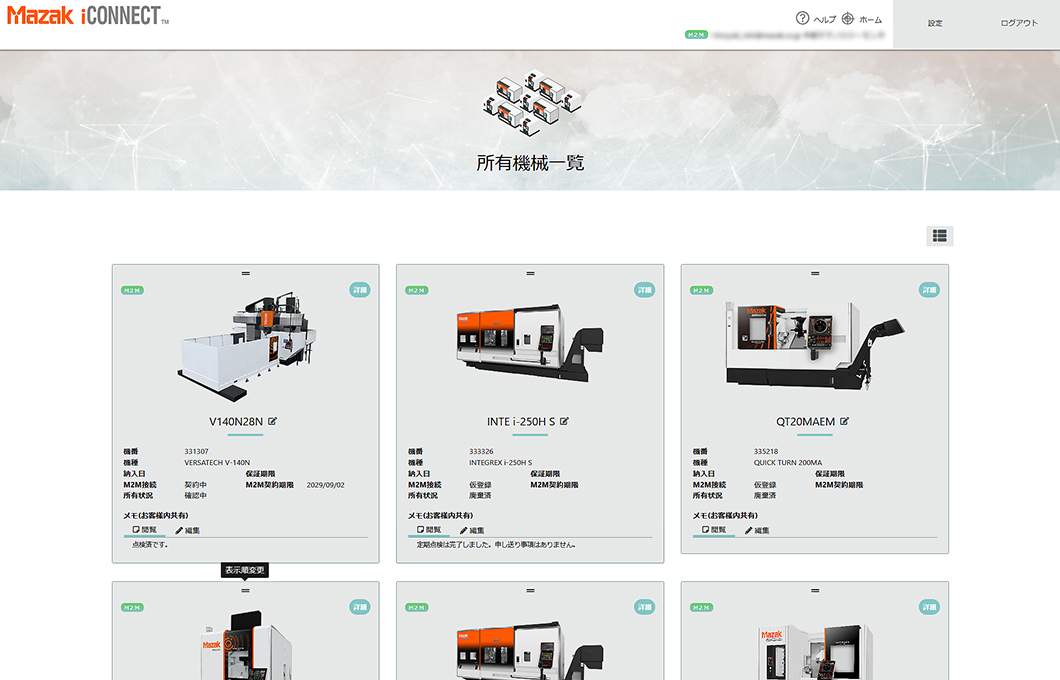
Task: Edit the QT20MAEM machine name
Action: [x=844, y=421]
